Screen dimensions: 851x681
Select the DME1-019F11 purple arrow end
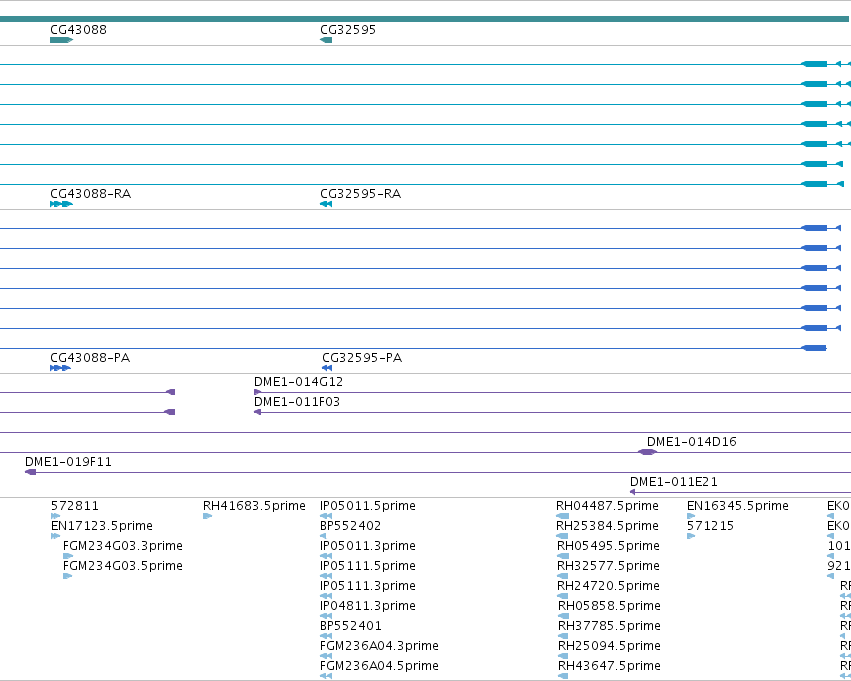(30, 472)
